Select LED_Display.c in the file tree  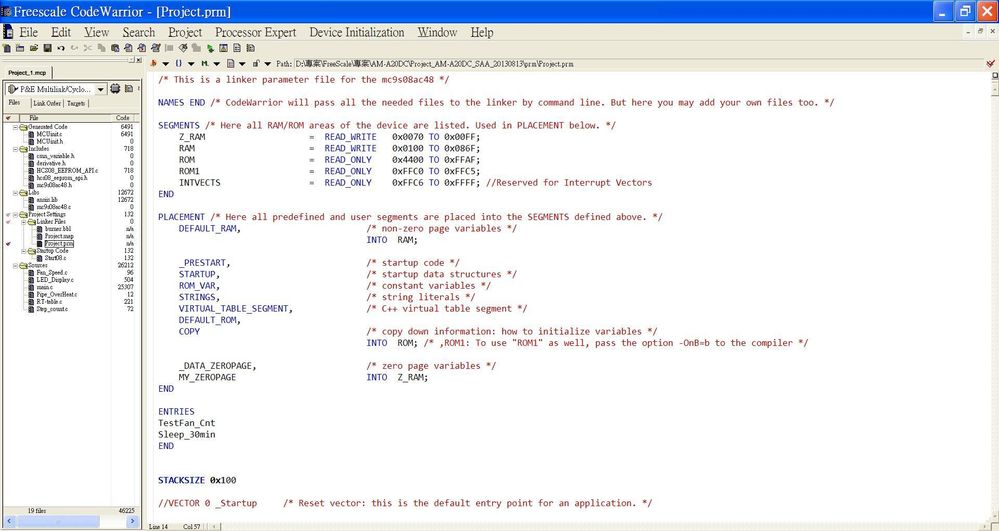(x=55, y=280)
